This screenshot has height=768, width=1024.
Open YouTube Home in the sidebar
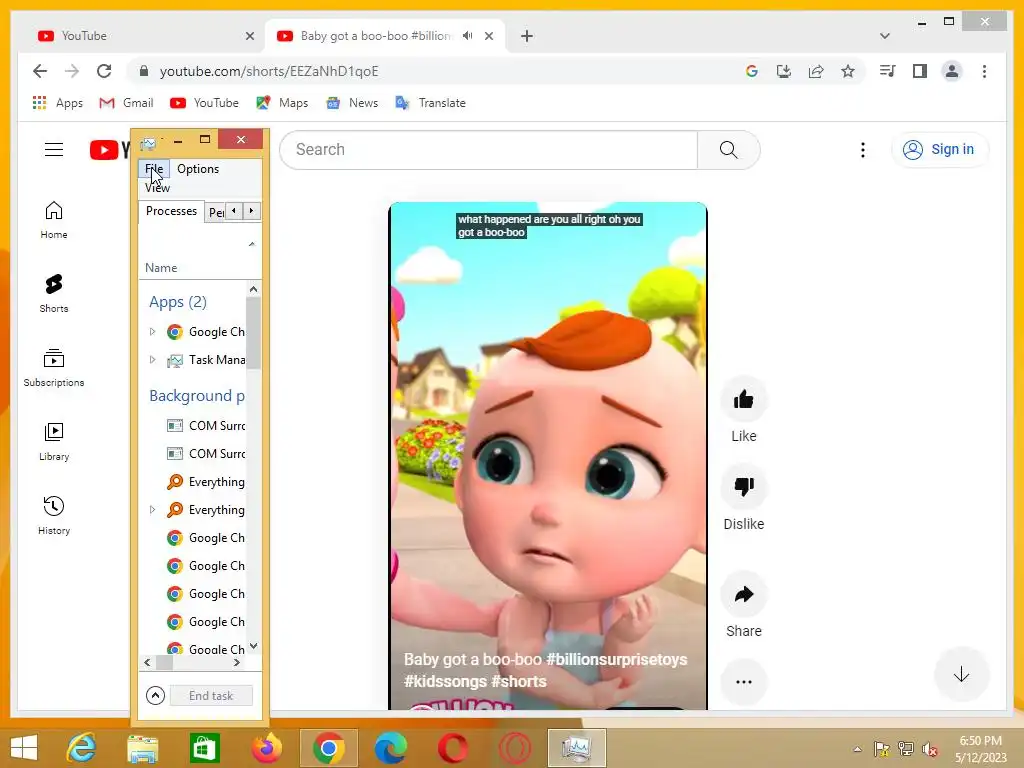pyautogui.click(x=54, y=220)
